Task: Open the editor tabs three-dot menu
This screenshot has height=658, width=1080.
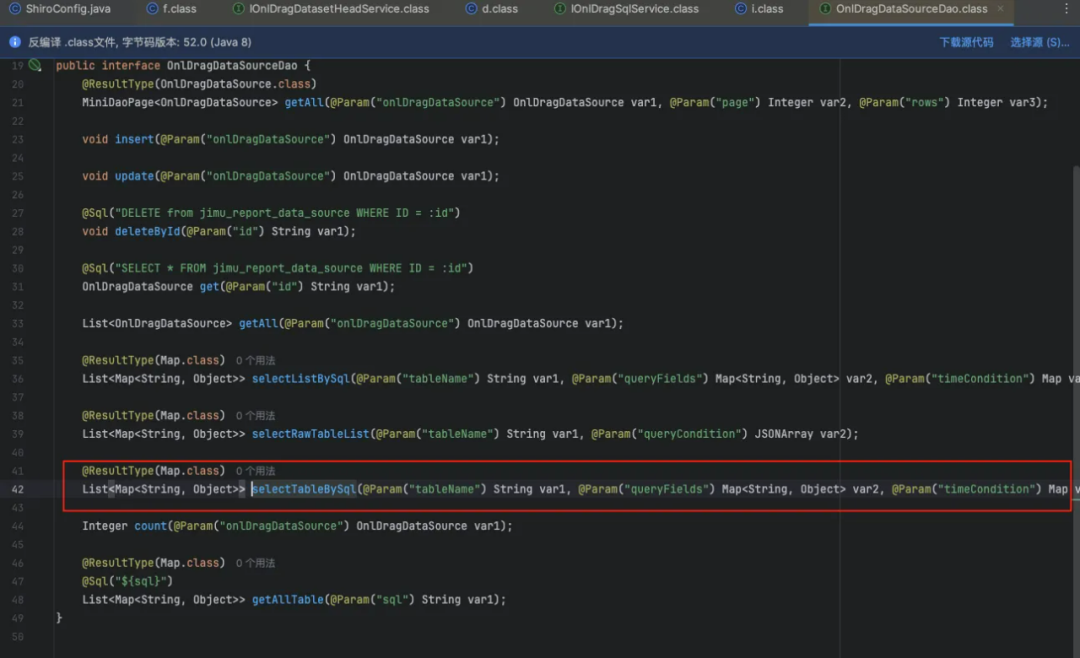Action: point(1066,9)
